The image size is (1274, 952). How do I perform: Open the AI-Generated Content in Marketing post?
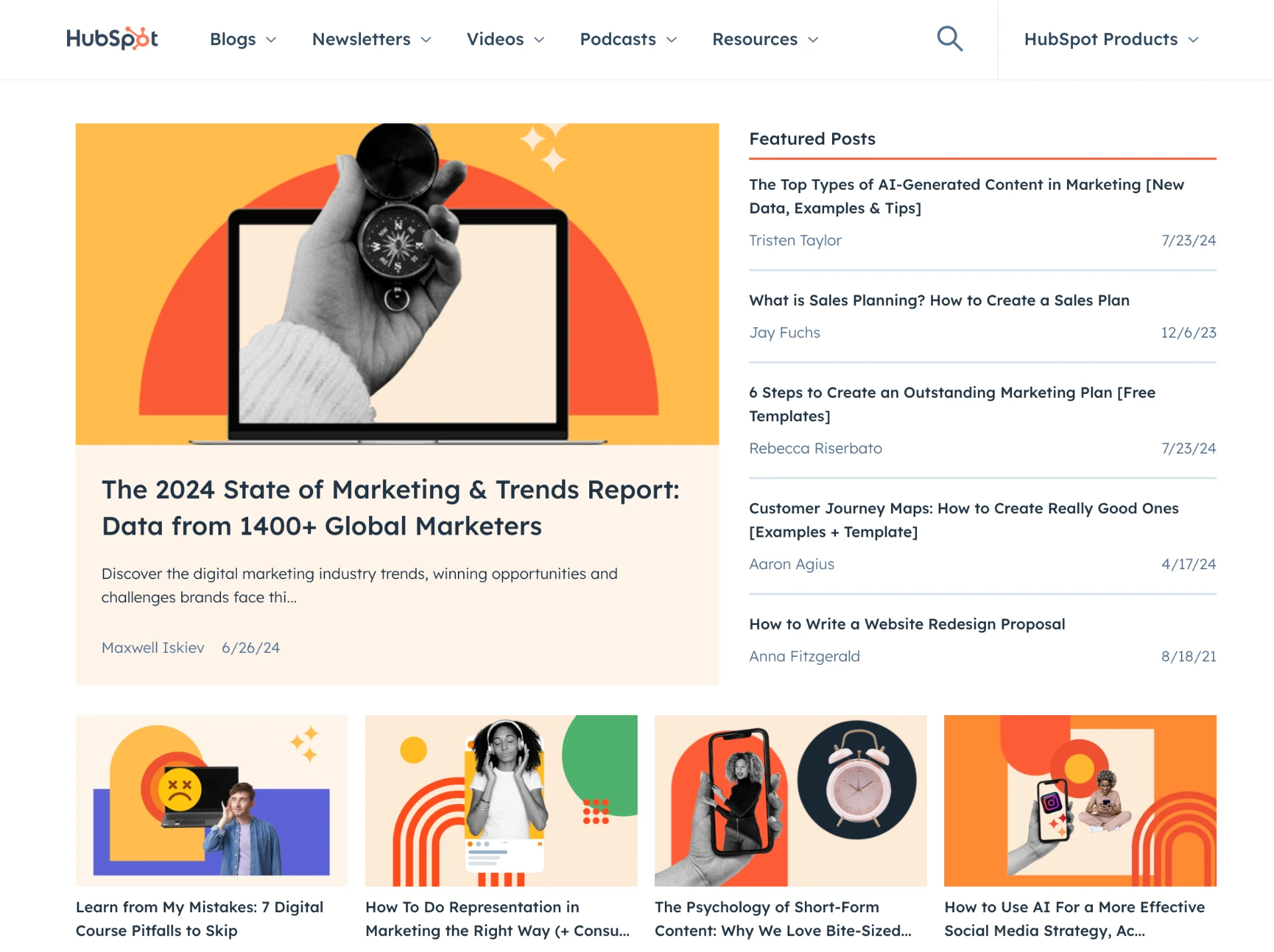point(966,196)
